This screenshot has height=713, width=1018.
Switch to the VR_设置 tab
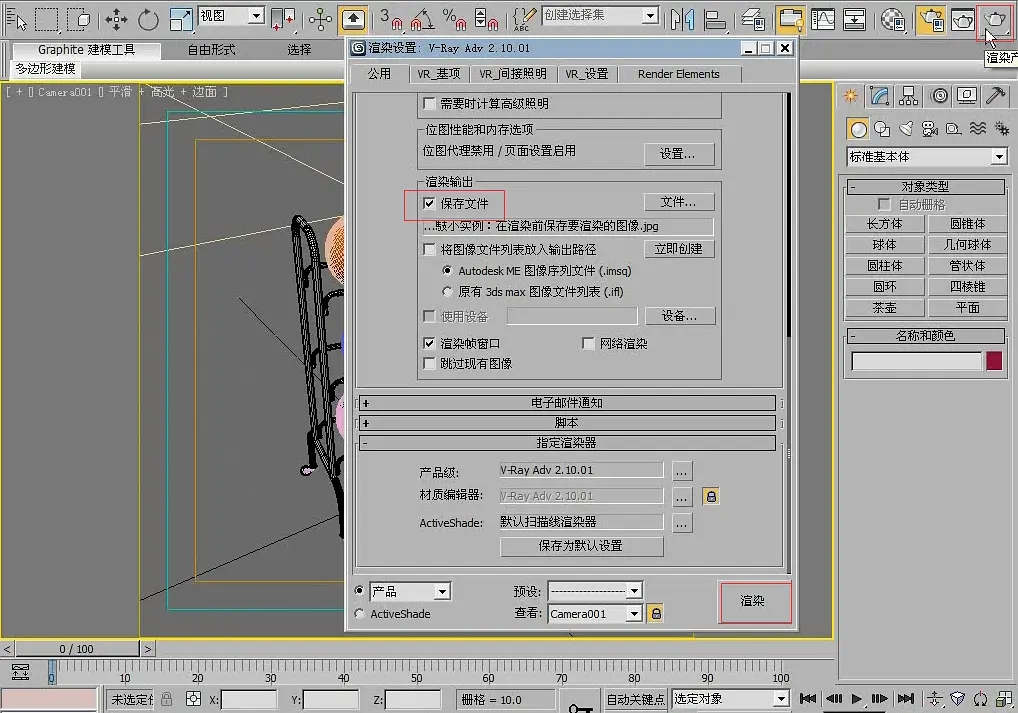tap(587, 74)
